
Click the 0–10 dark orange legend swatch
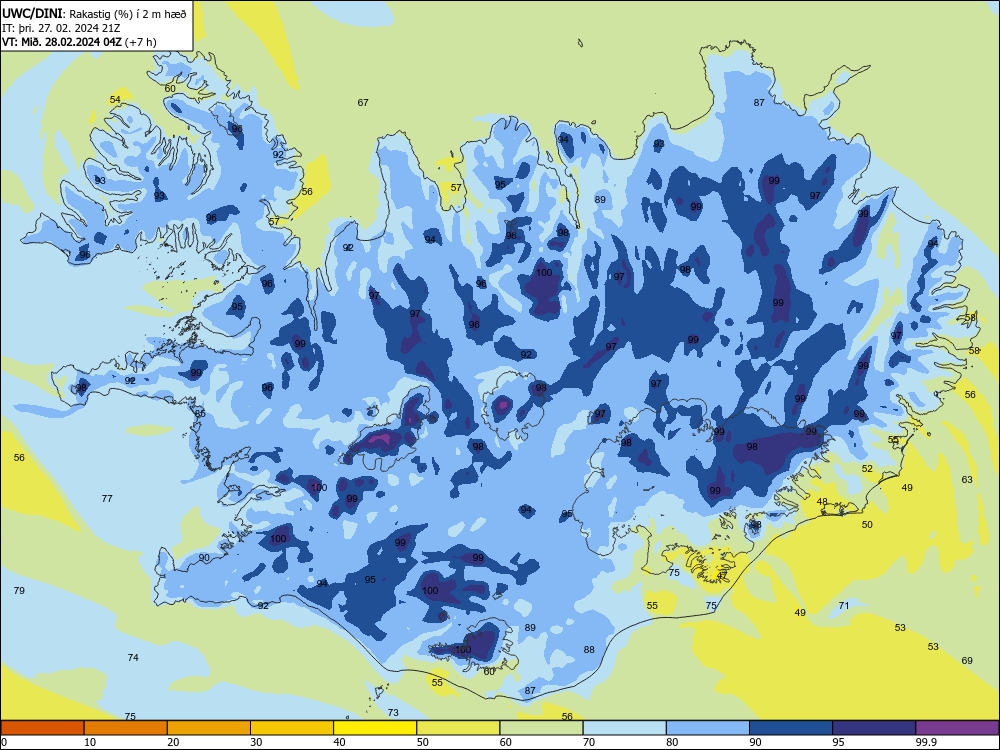(x=43, y=728)
